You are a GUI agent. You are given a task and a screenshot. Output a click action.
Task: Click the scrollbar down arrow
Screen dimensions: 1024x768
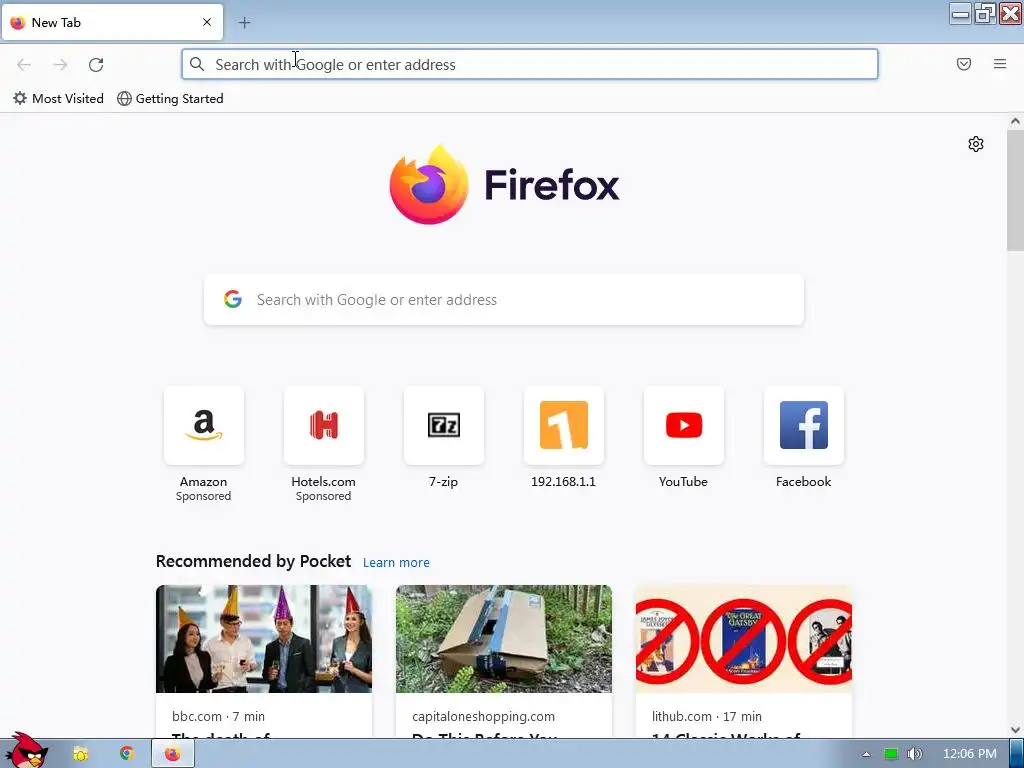coord(1015,730)
